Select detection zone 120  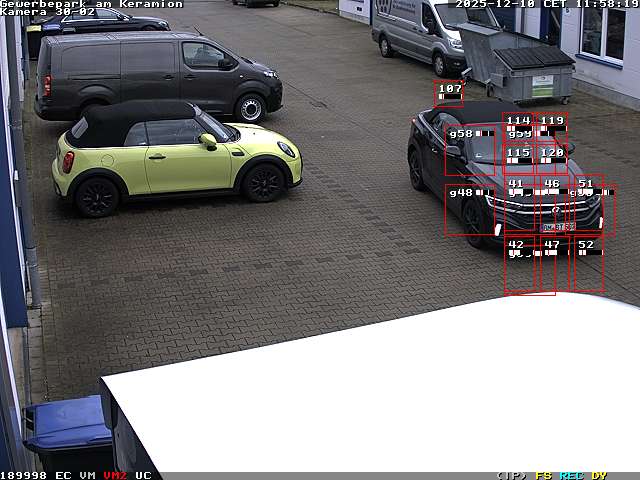[x=552, y=158]
